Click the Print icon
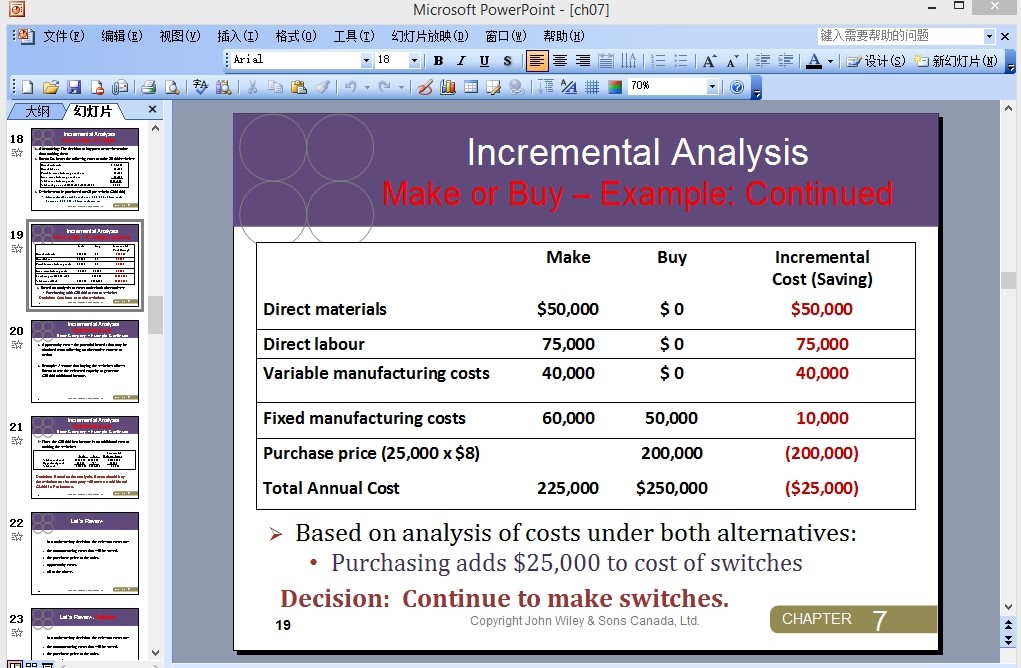 coord(148,87)
